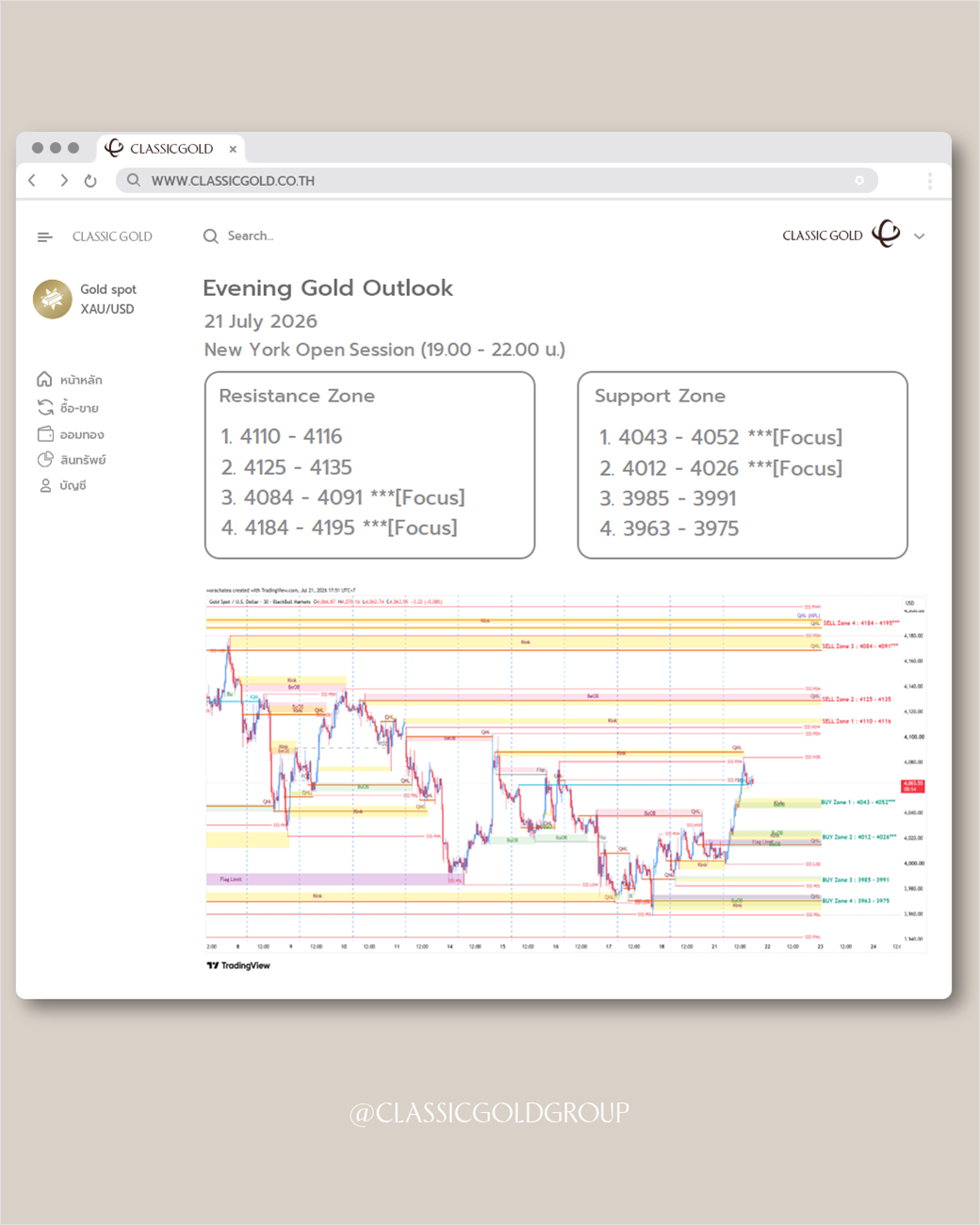The image size is (980, 1225).
Task: Click the bookmark star in address bar
Action: pos(859,180)
